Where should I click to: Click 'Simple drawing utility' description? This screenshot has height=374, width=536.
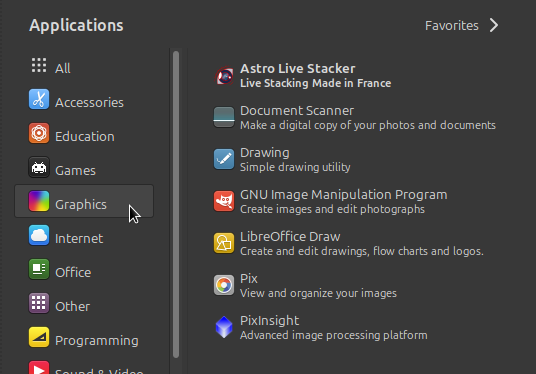(x=295, y=167)
